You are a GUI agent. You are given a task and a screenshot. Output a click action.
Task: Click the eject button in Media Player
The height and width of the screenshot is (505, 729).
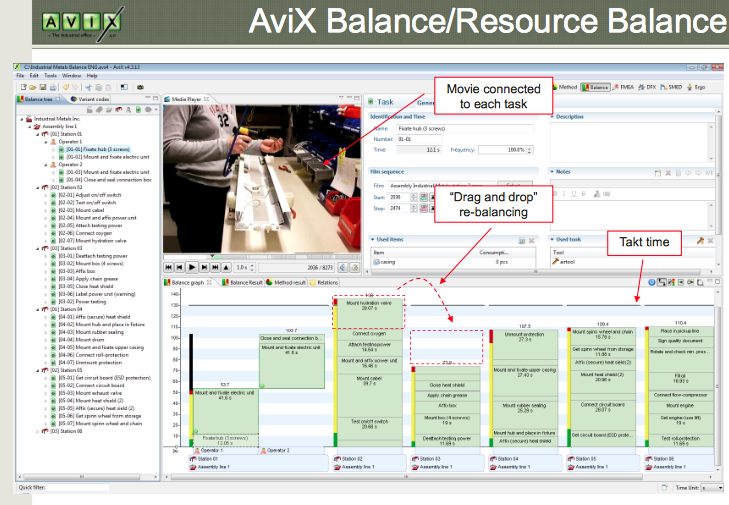pos(226,267)
